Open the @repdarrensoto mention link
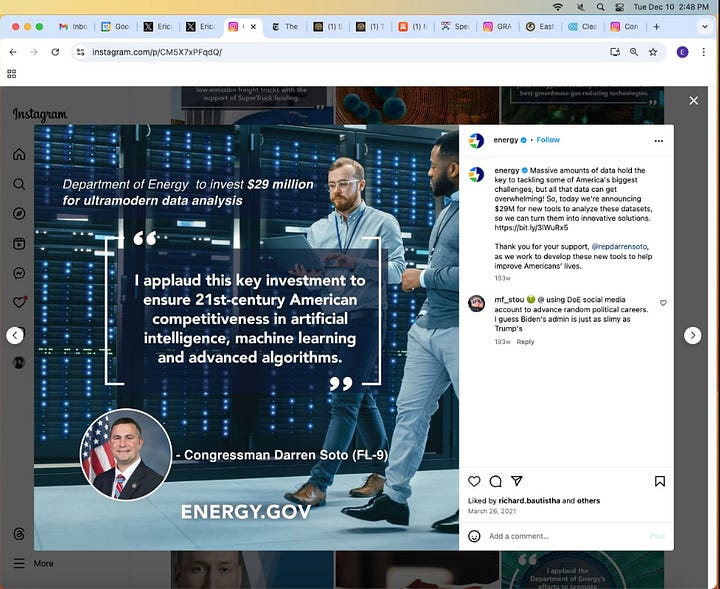Viewport: 720px width, 589px height. pos(619,247)
